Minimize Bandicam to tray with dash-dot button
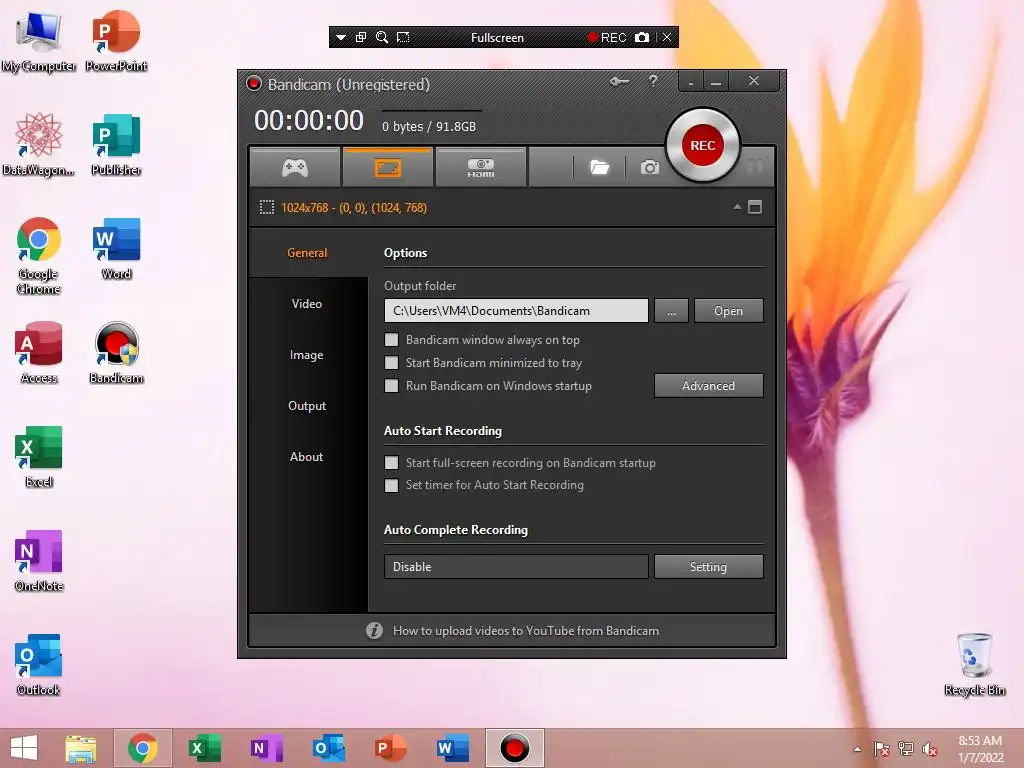This screenshot has width=1024, height=768. coord(691,82)
